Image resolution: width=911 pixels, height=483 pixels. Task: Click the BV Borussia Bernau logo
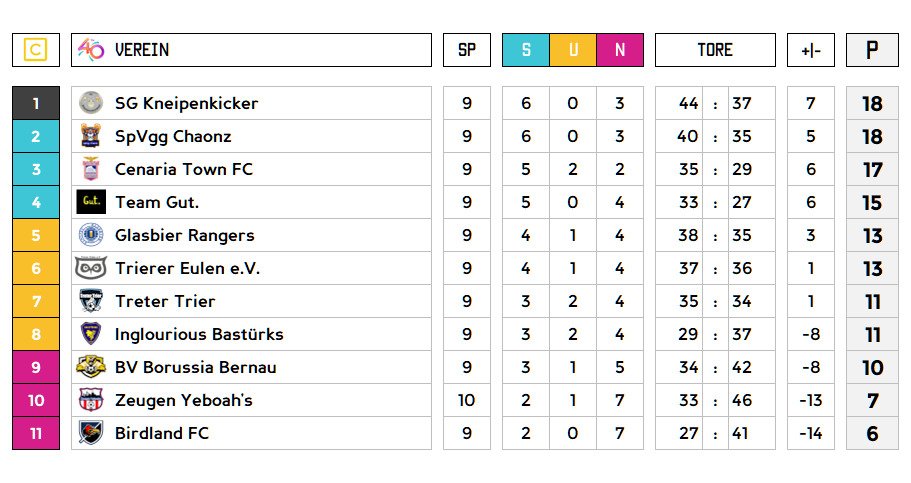[91, 367]
